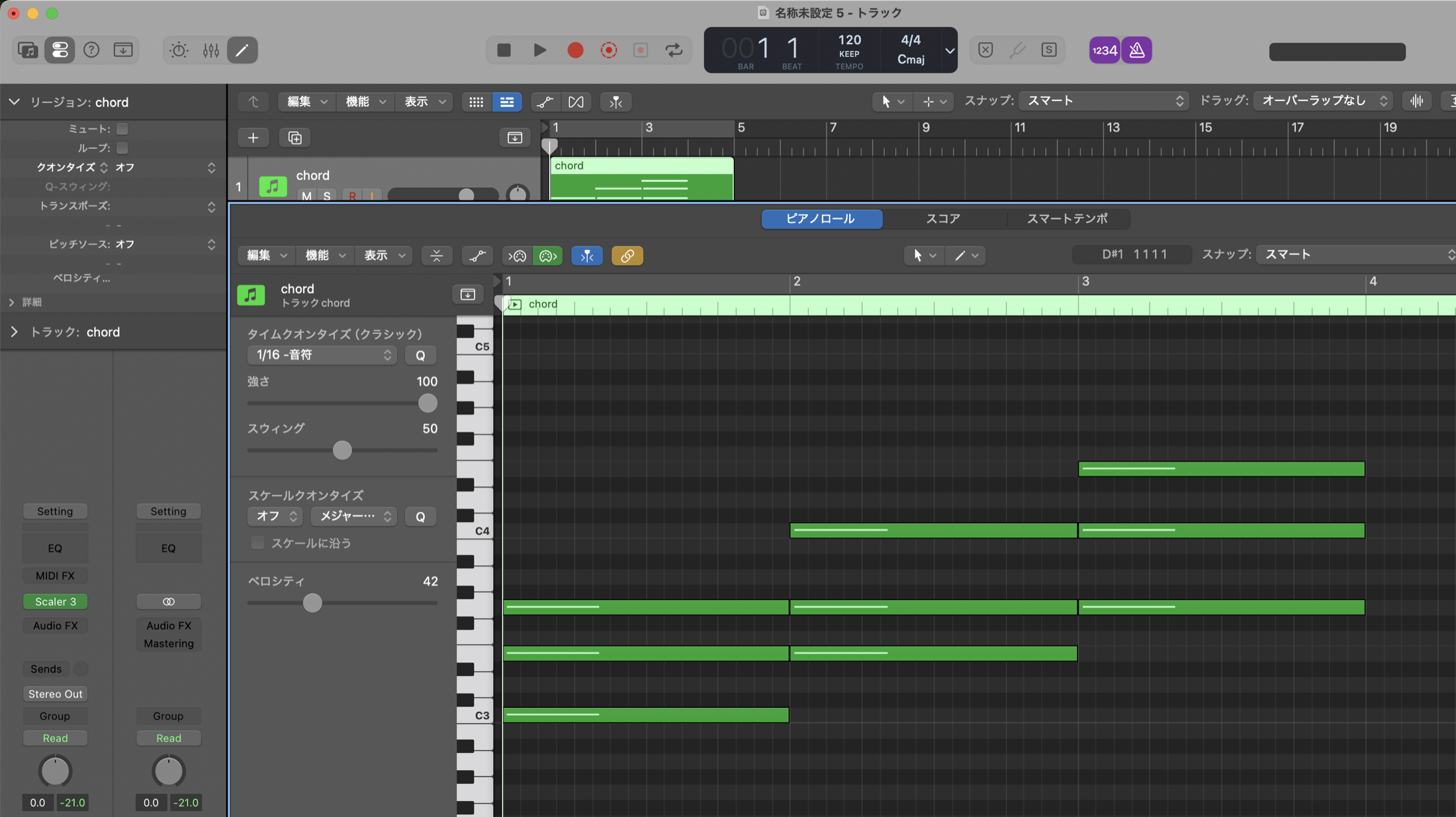Adjust the ベロシティ velocity slider
Screen dimensions: 1456x817
(x=312, y=603)
